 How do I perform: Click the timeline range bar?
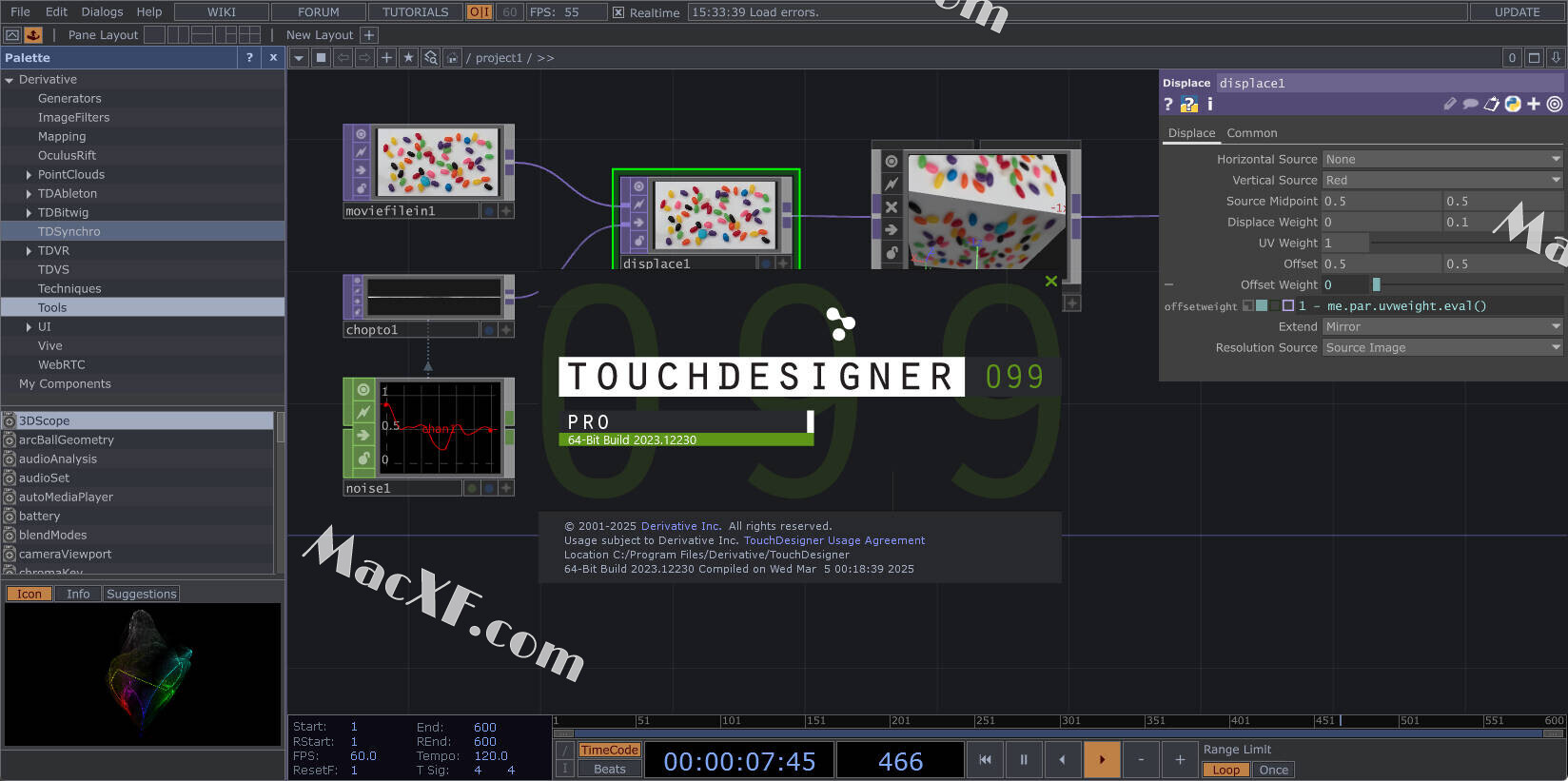click(x=1058, y=733)
